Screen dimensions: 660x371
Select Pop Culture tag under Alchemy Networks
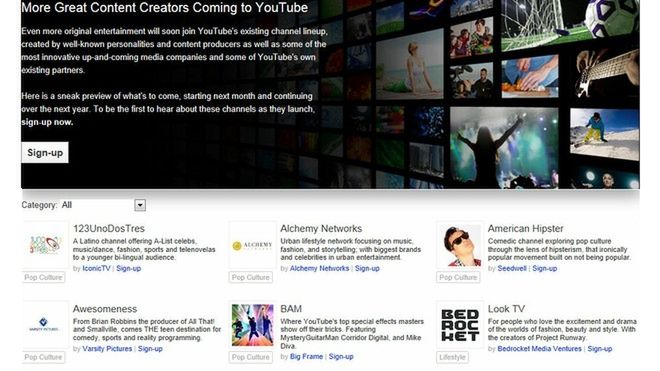[x=251, y=278]
